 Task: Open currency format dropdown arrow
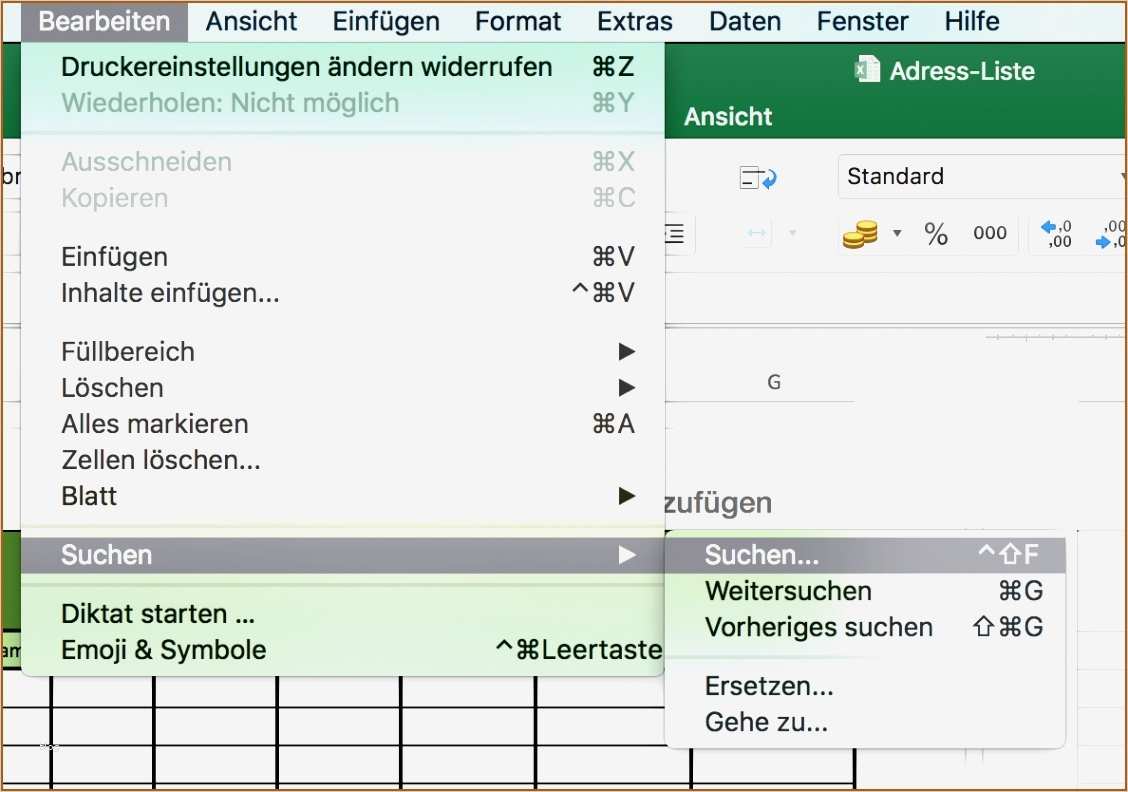(x=897, y=233)
